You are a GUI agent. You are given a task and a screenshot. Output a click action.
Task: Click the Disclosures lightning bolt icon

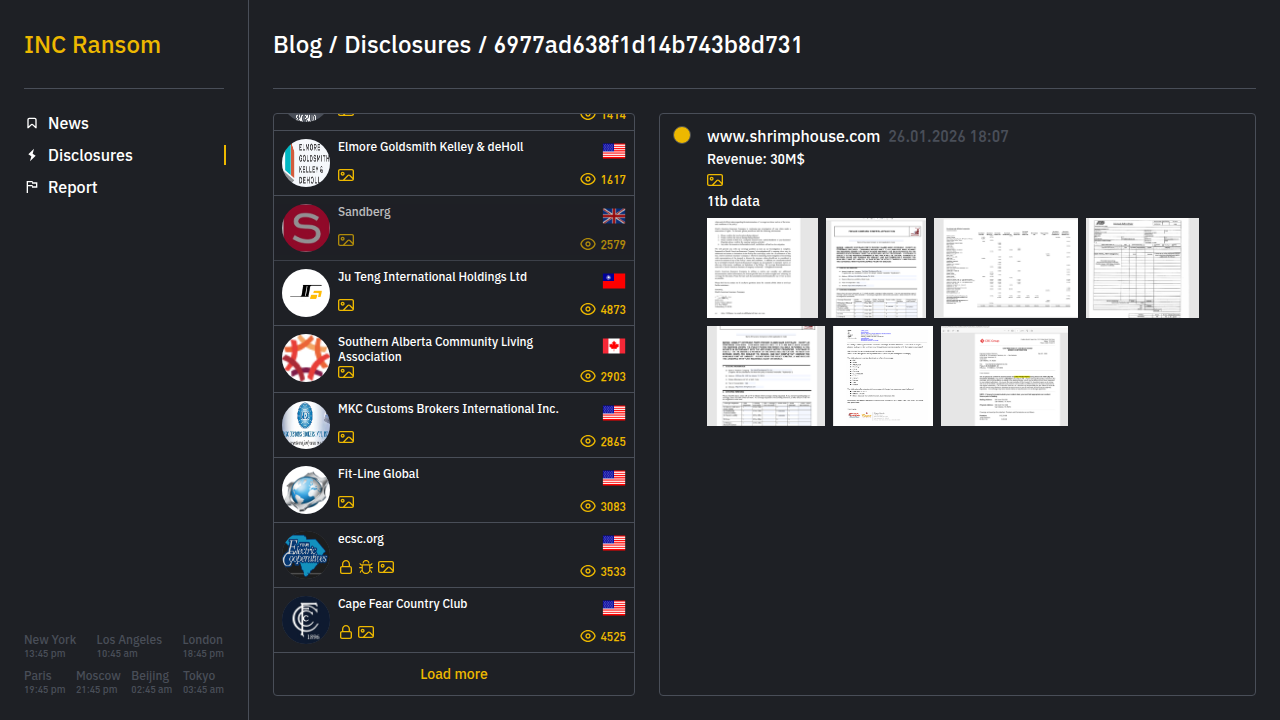32,155
